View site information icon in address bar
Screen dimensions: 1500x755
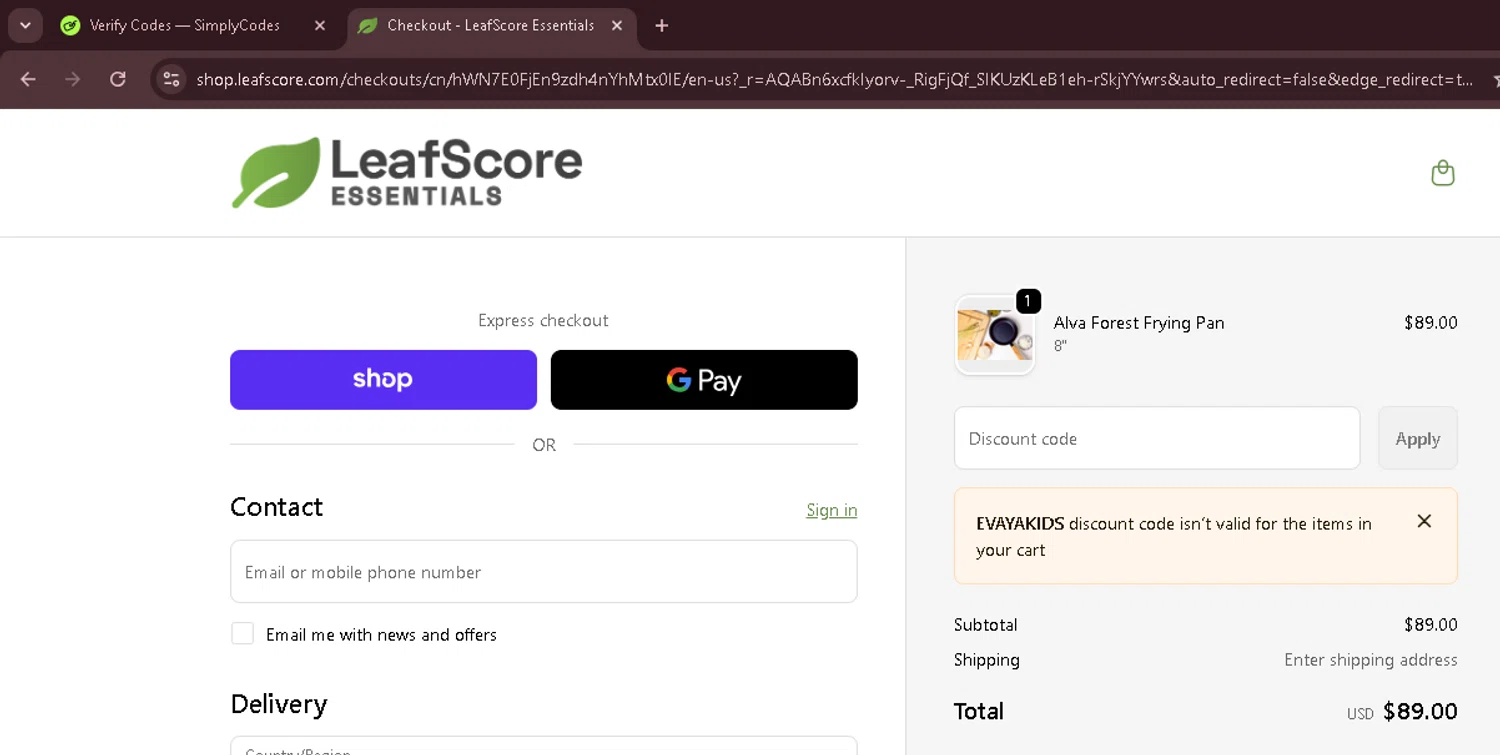[x=172, y=79]
